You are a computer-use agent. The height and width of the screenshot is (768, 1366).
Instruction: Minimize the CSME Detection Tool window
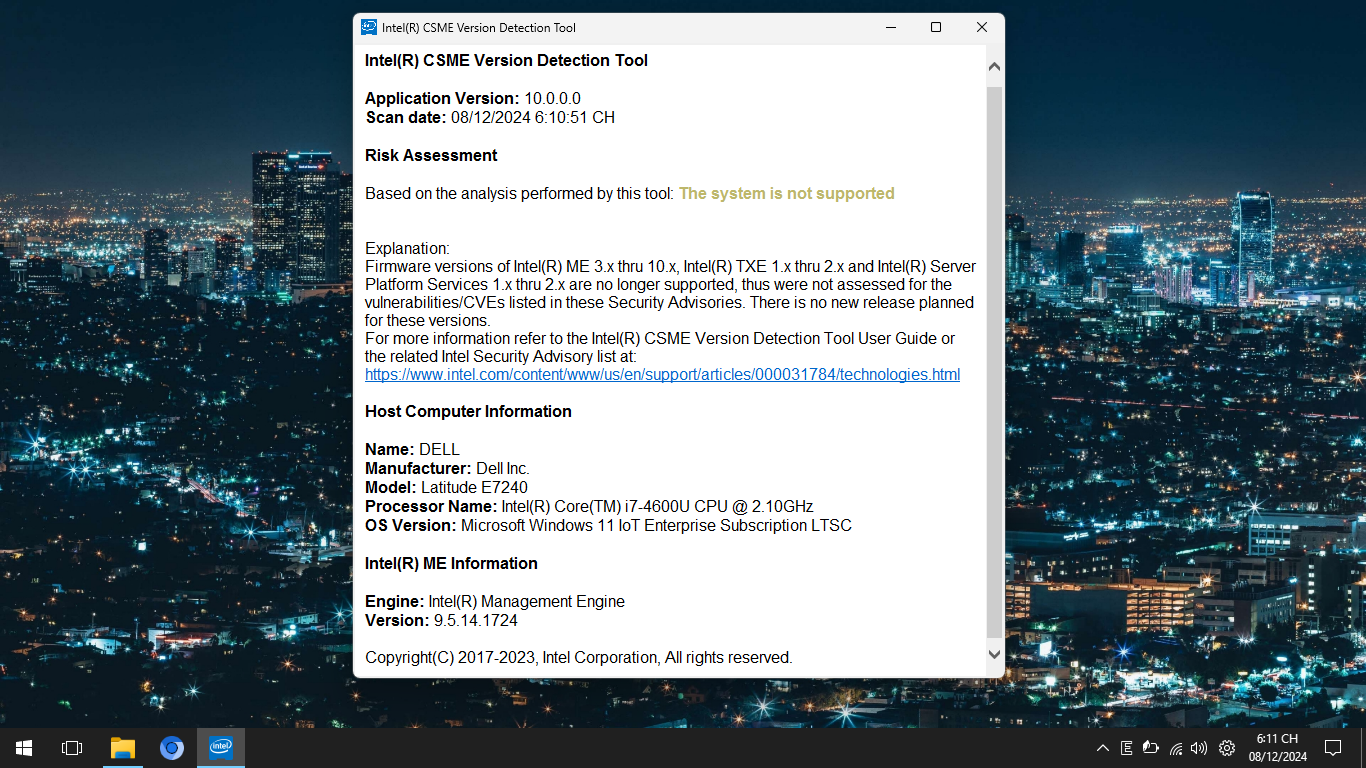pos(890,28)
